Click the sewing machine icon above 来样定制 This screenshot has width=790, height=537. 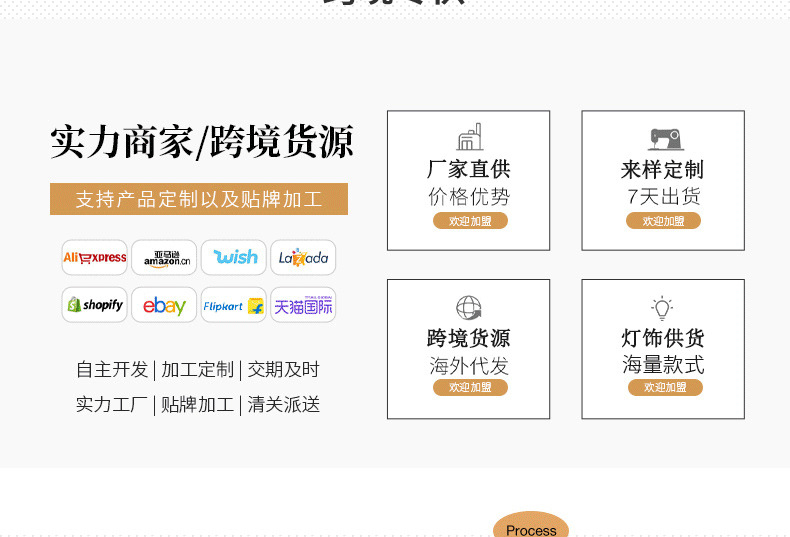click(x=666, y=140)
